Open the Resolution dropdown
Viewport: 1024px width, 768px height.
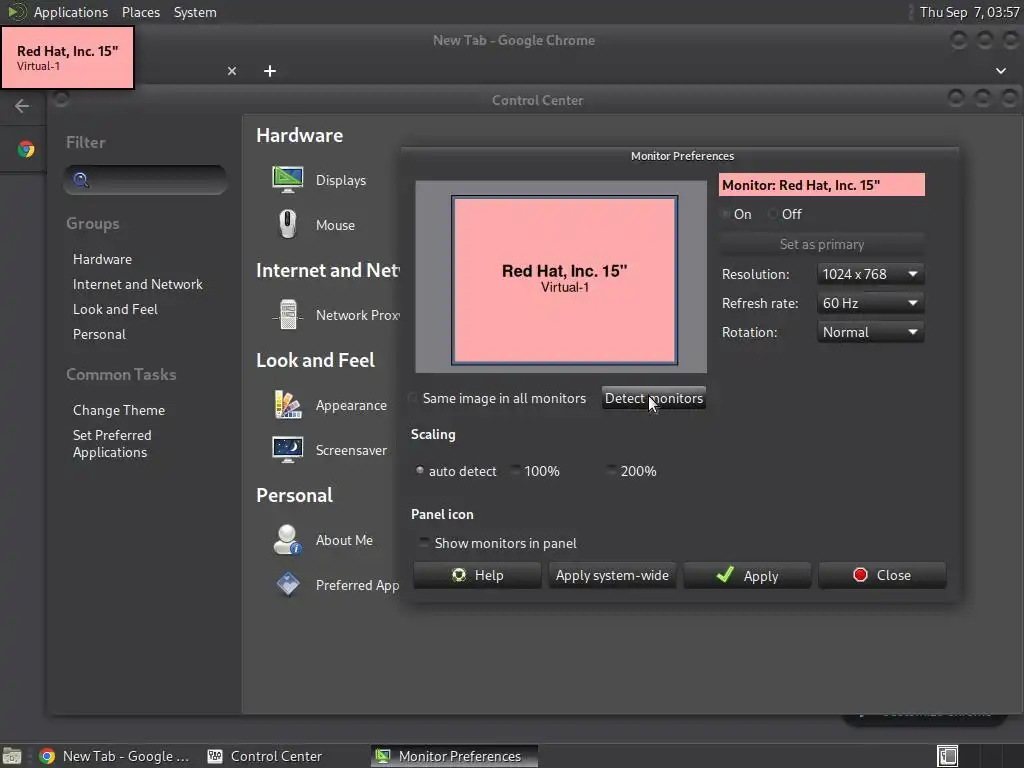tap(871, 274)
